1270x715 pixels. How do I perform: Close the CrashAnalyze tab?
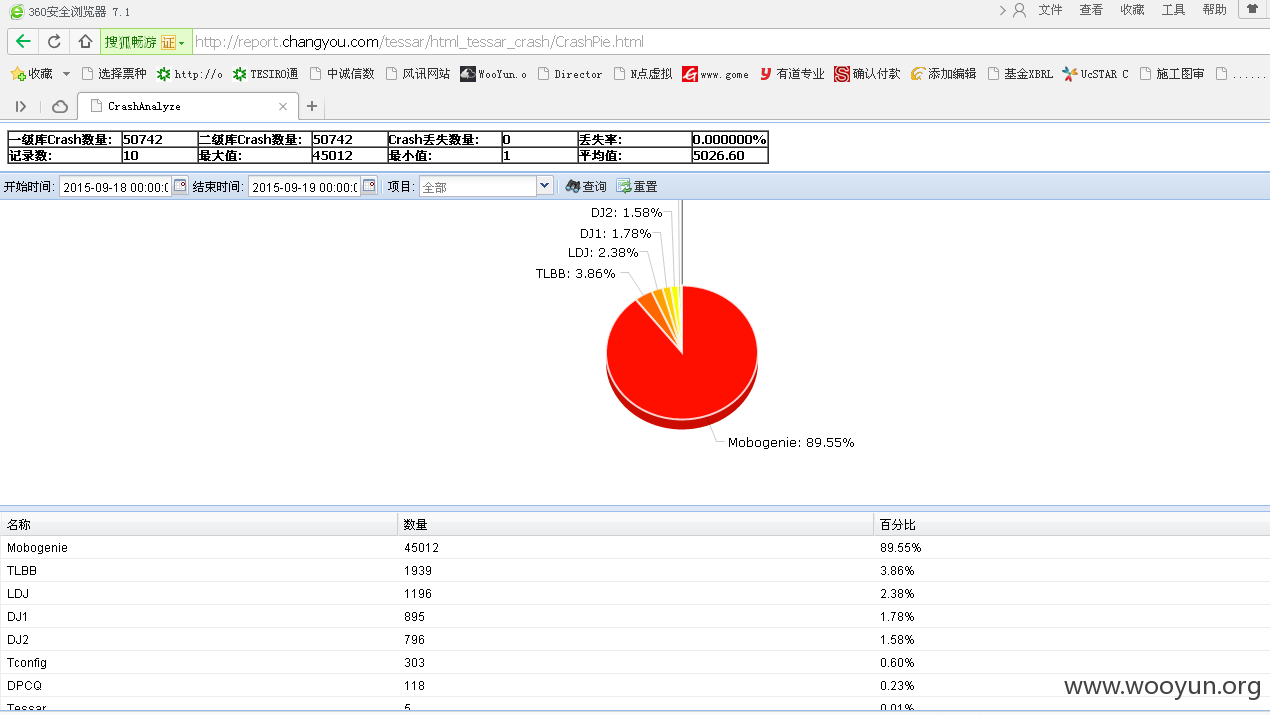(x=283, y=106)
